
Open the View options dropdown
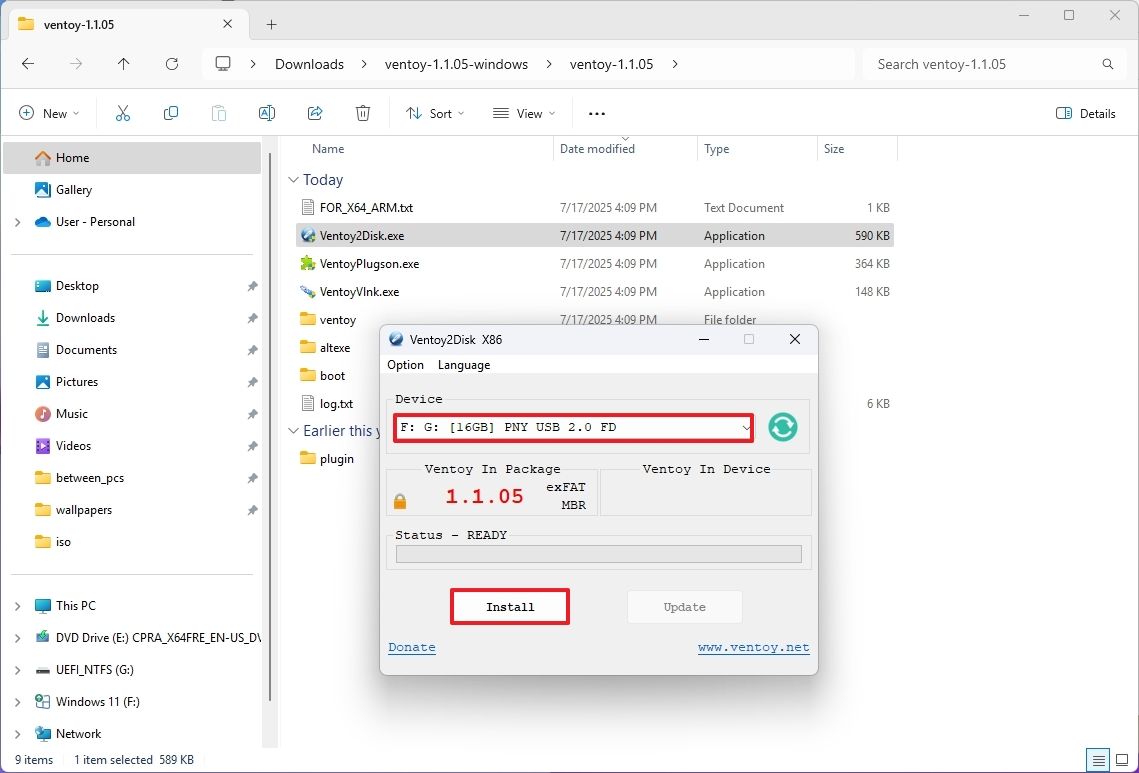point(523,113)
